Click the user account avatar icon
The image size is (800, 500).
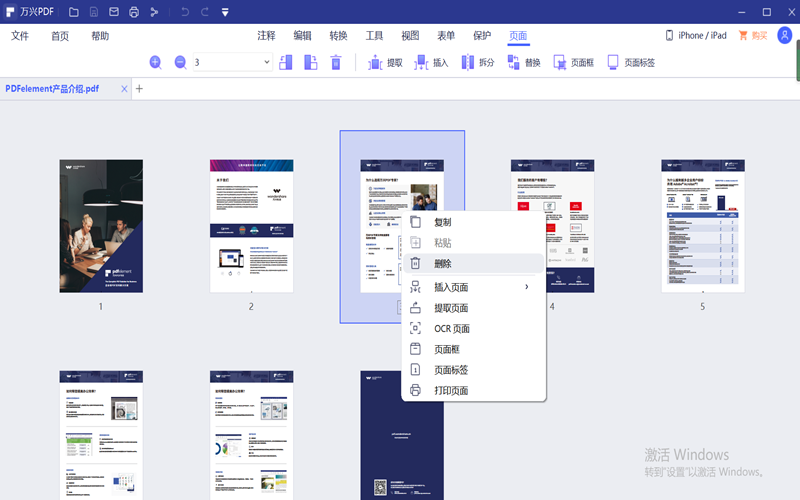pyautogui.click(x=784, y=36)
